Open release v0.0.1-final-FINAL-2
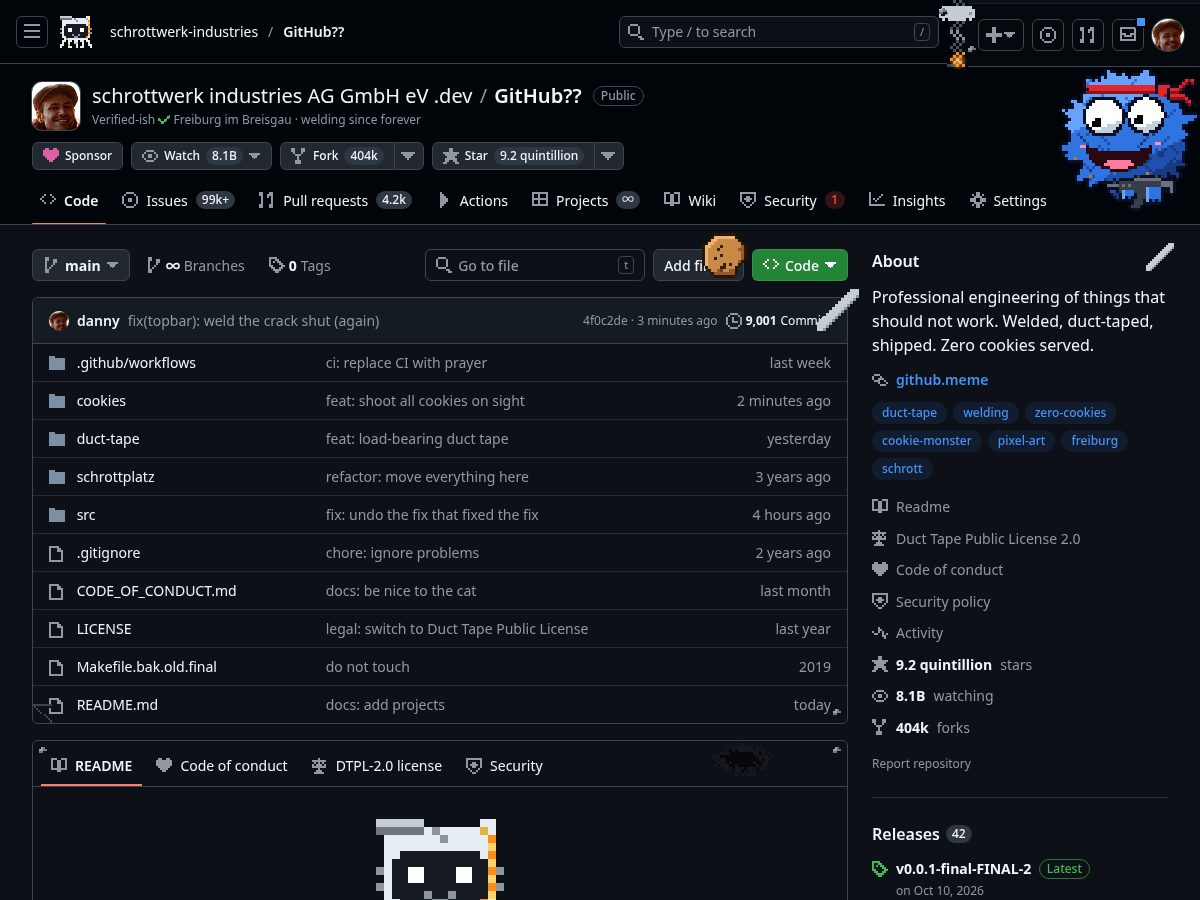The image size is (1200, 900). (x=963, y=868)
